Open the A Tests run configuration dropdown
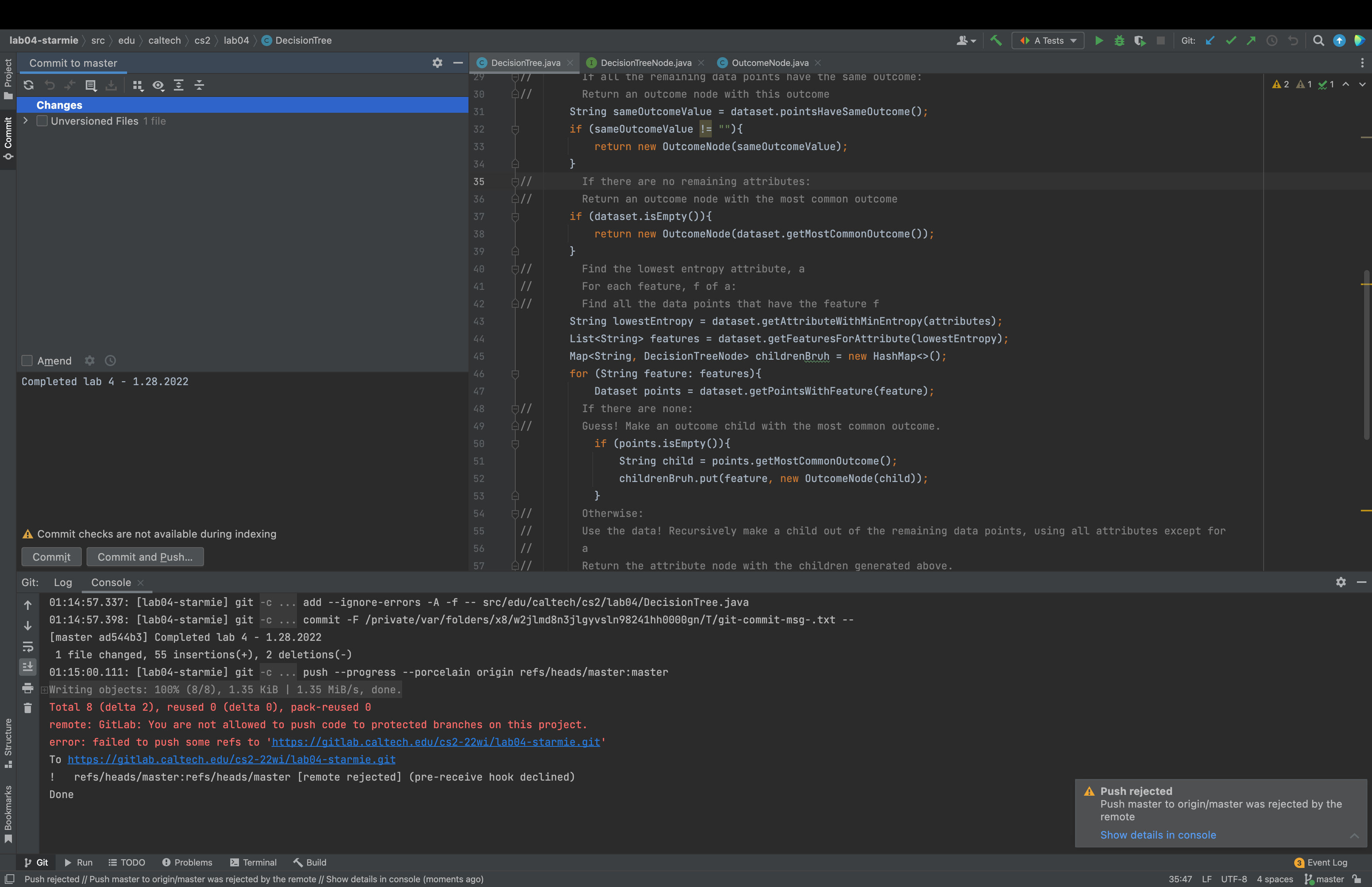 click(x=1048, y=40)
